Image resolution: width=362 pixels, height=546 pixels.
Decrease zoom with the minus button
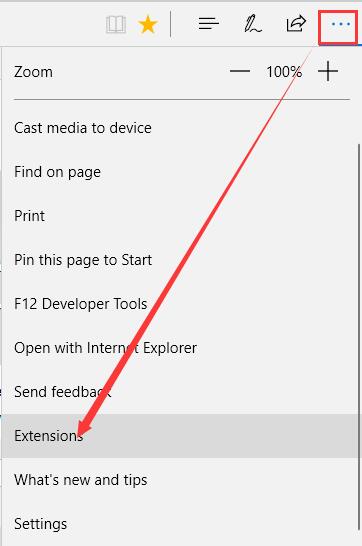240,71
